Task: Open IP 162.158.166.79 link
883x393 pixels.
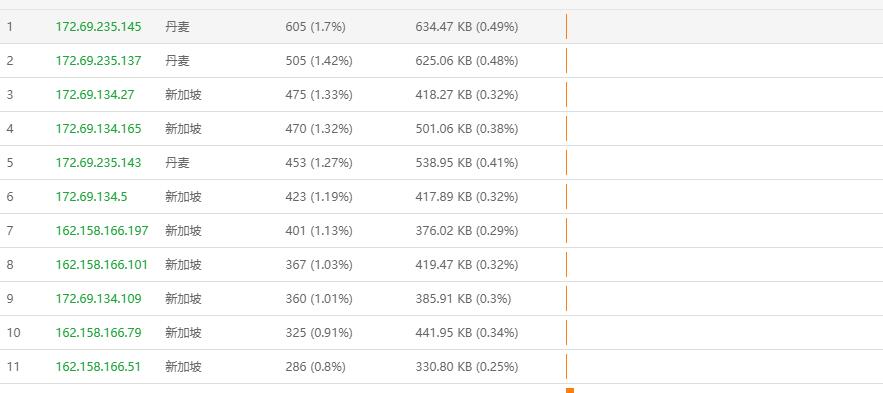Action: coord(99,333)
